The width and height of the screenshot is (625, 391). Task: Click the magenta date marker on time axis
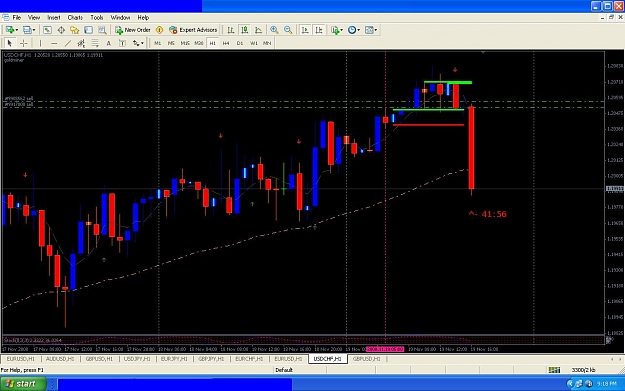coord(385,349)
